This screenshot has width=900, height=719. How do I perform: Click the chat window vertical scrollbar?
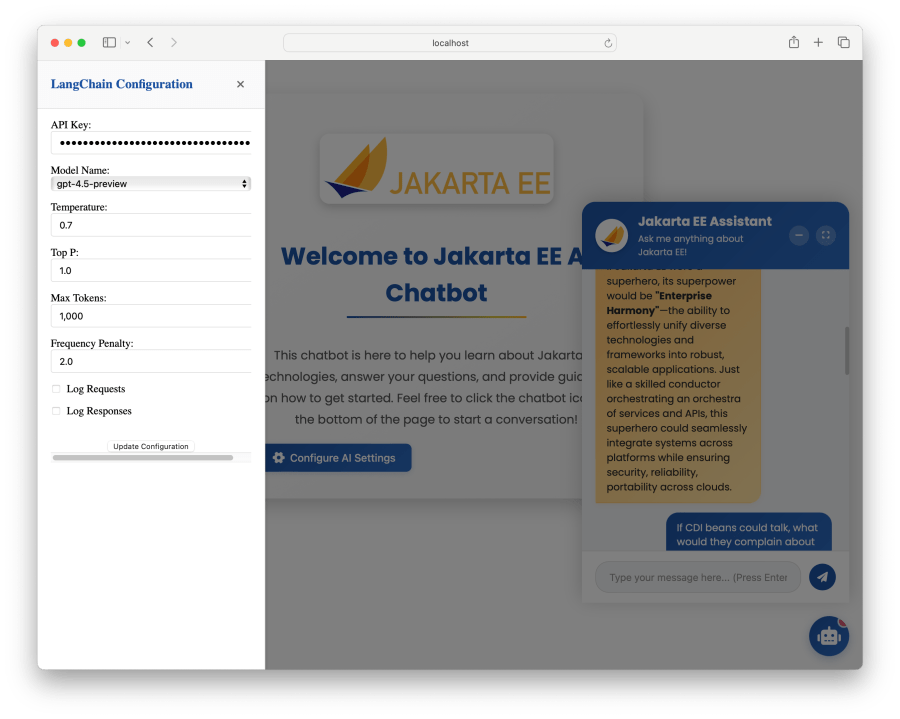[x=847, y=351]
